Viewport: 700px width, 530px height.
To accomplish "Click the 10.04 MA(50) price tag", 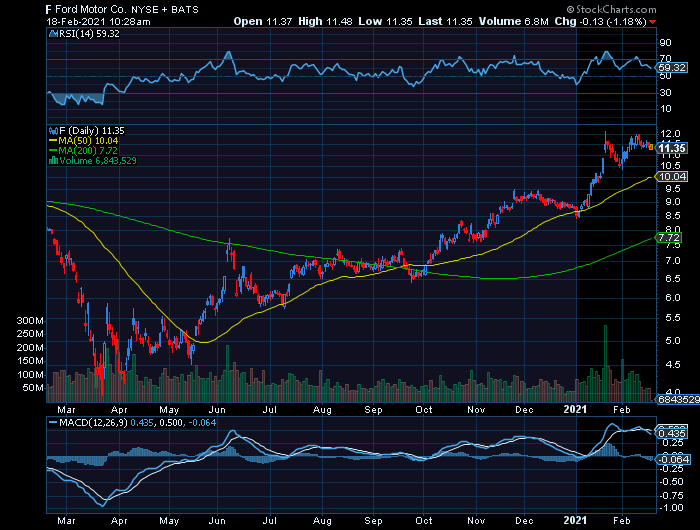I will (672, 176).
